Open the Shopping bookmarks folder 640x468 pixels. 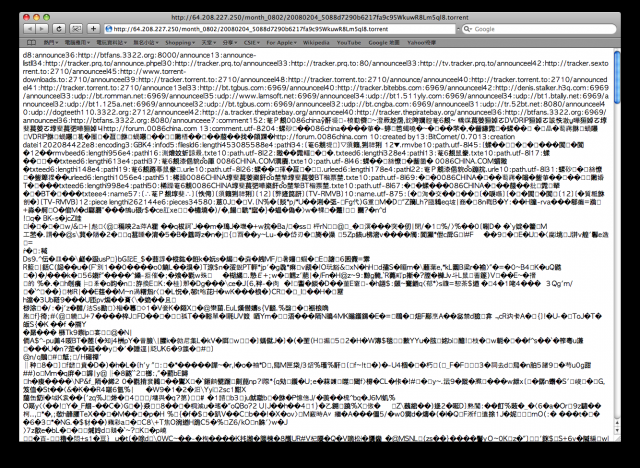point(180,42)
